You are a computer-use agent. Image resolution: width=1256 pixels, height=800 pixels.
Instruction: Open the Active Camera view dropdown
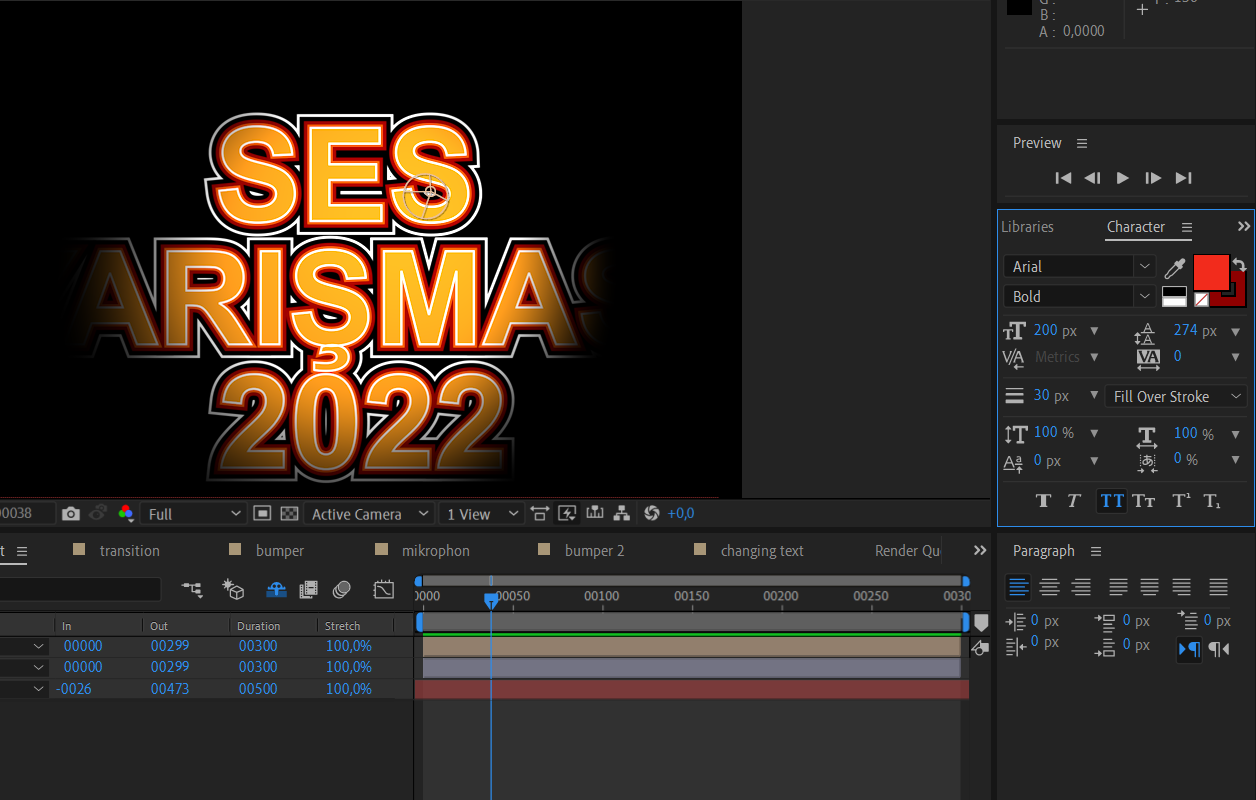[368, 514]
